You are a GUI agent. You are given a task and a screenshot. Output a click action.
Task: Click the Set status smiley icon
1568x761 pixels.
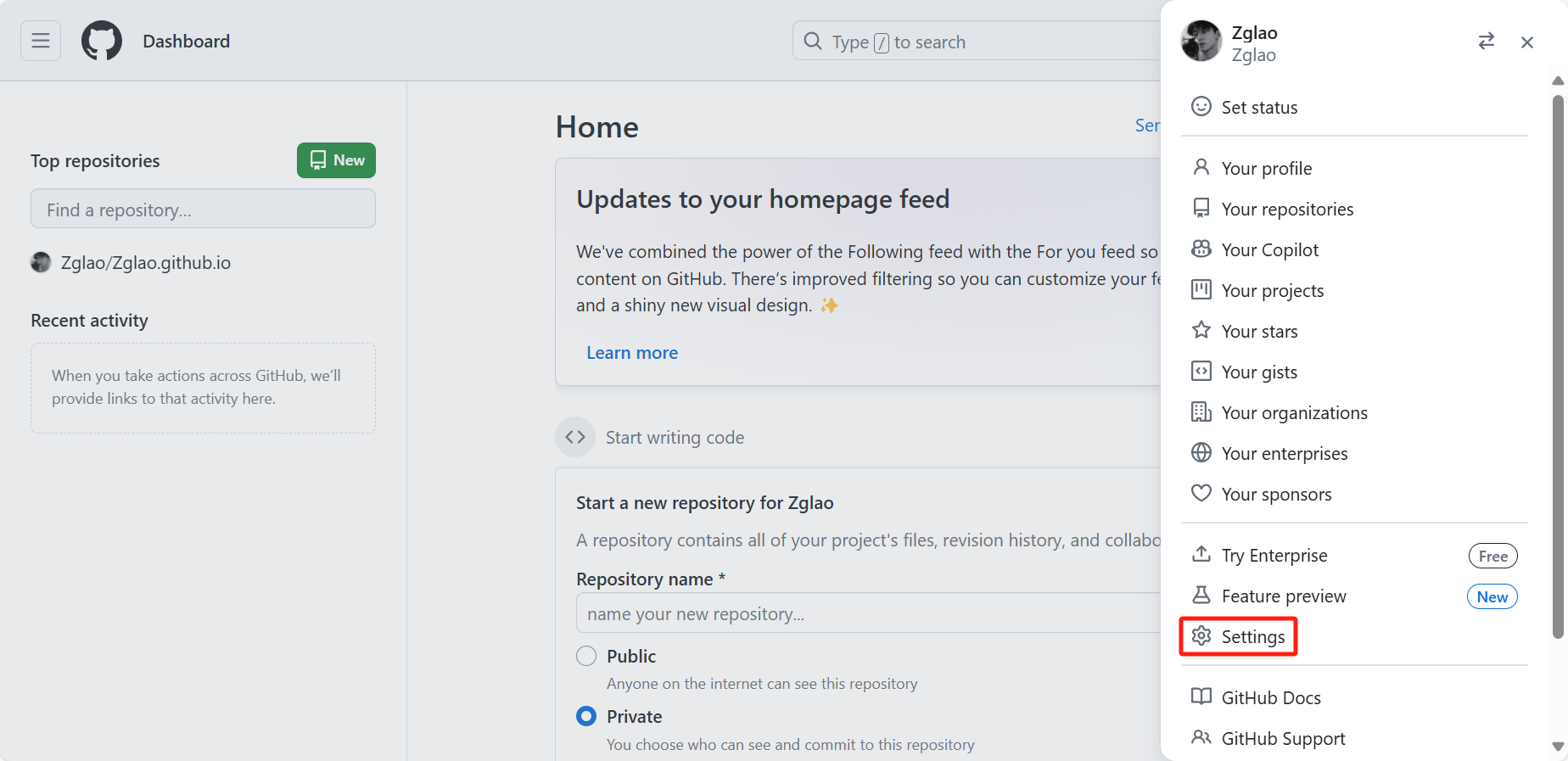tap(1201, 107)
